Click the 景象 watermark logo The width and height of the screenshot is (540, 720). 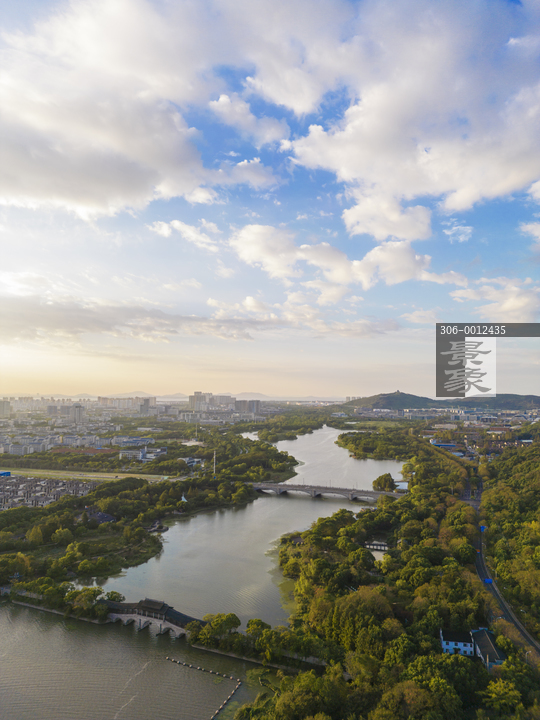(466, 367)
